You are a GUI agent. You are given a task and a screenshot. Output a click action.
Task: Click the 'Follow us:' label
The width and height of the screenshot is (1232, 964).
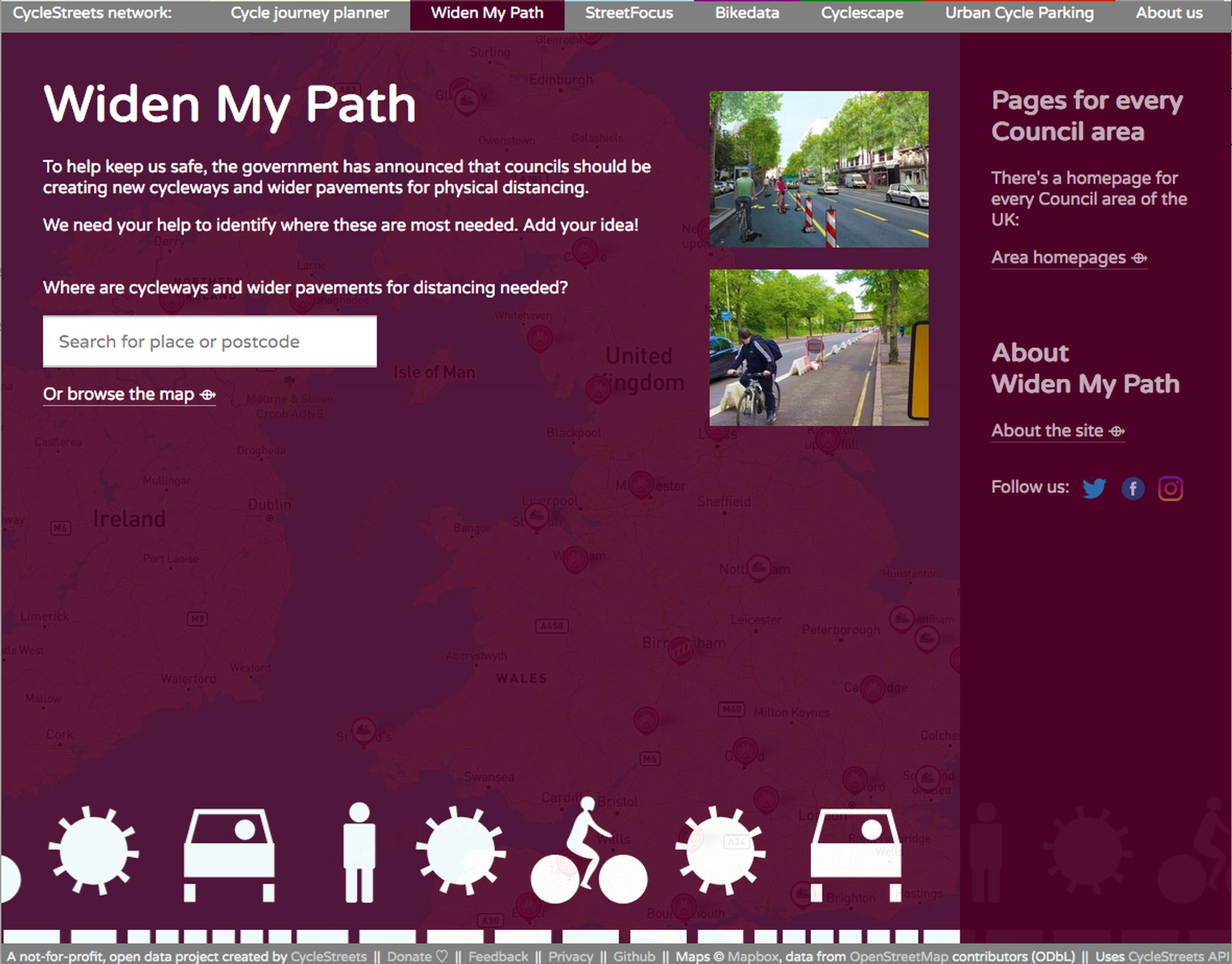pos(1030,487)
